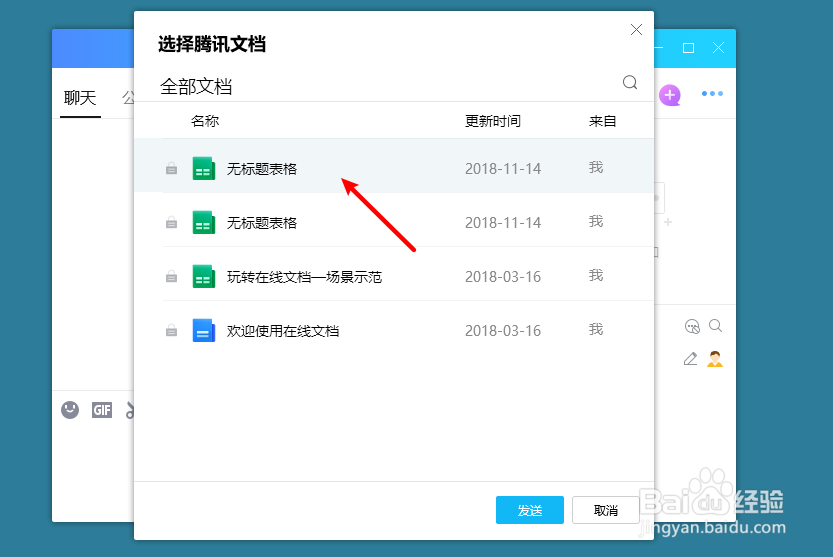
Task: Click chat bubble icon in chat side panel
Action: [692, 326]
